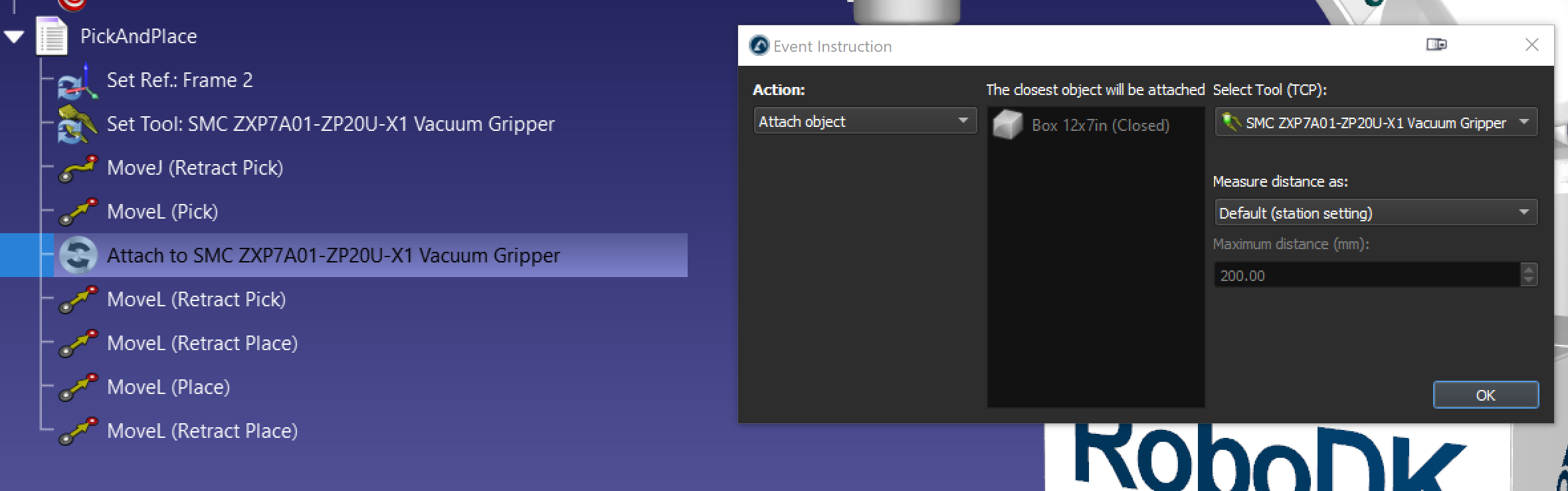
Task: Click the PickAndPlace program icon
Action: click(52, 37)
